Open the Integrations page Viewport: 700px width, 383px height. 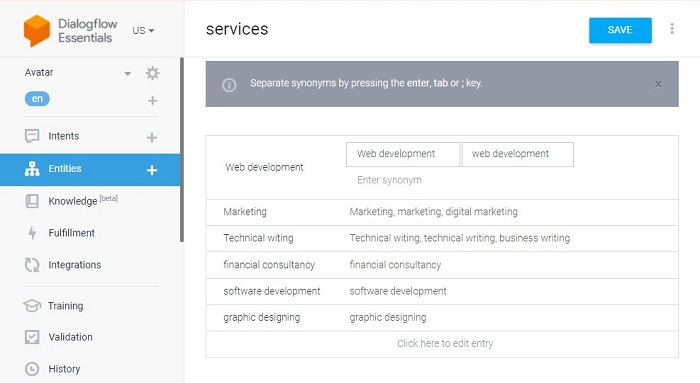coord(75,265)
